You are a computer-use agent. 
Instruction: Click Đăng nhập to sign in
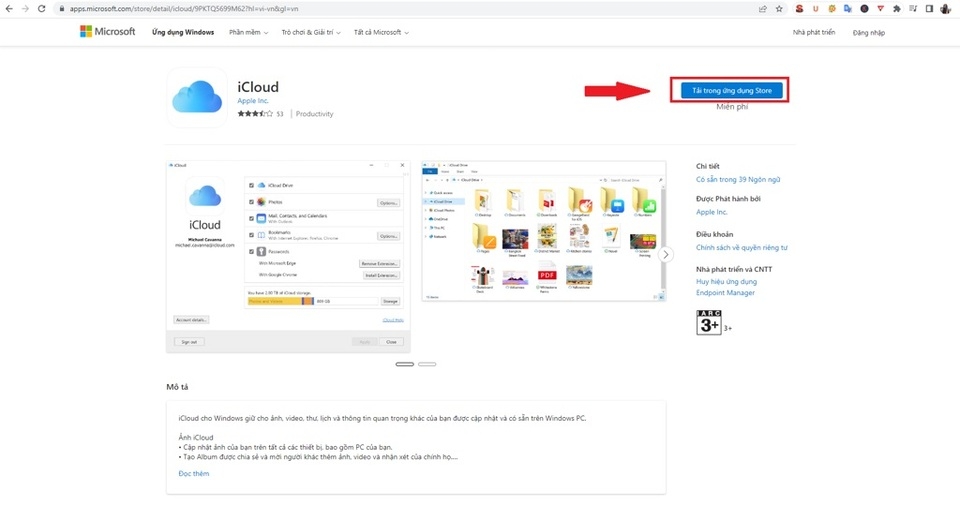click(868, 32)
